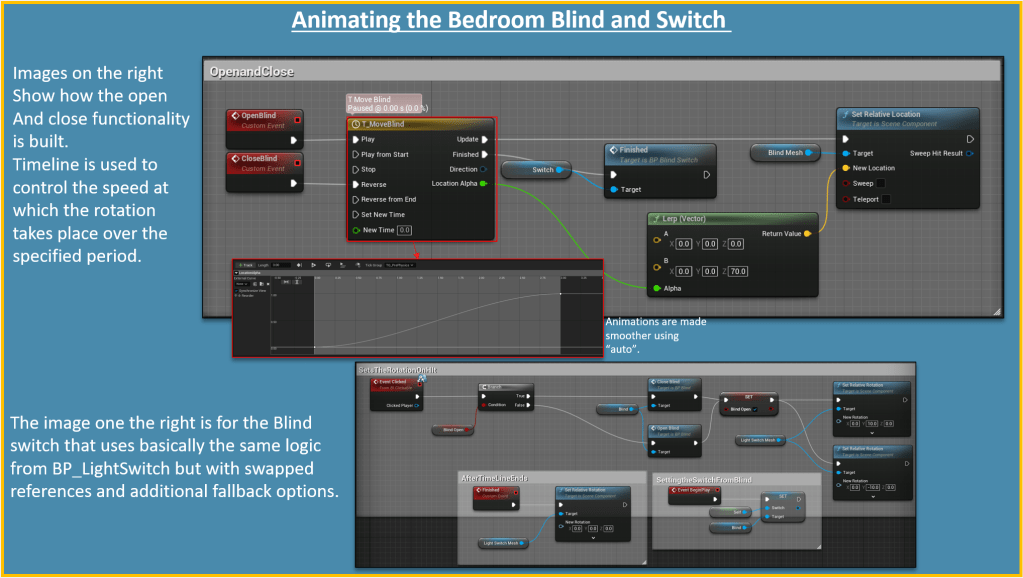Select the Switch variable node
Screen dimensions: 1023x578
click(542, 170)
